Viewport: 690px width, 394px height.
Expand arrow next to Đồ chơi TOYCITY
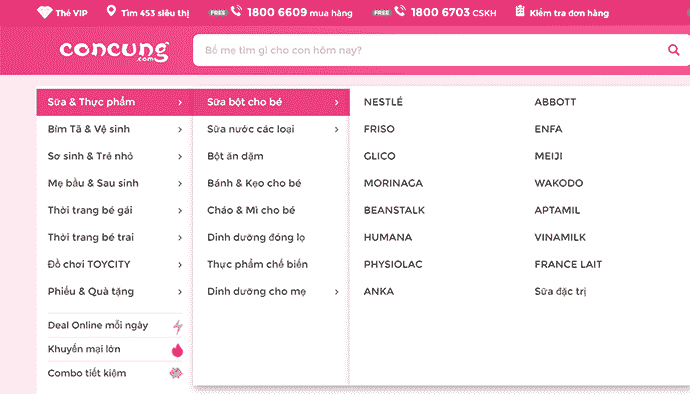click(x=180, y=265)
